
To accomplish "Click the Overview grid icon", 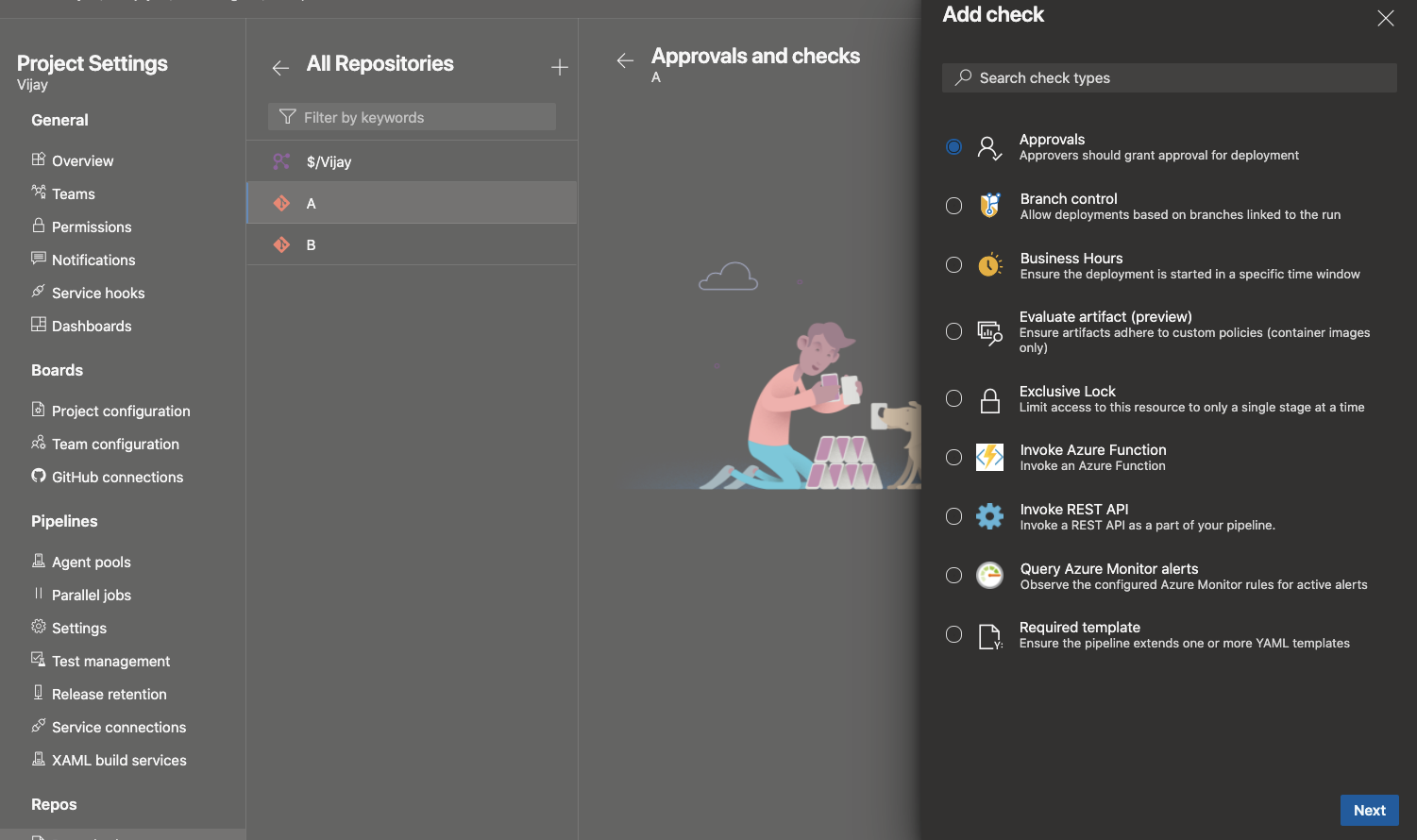I will pos(39,159).
